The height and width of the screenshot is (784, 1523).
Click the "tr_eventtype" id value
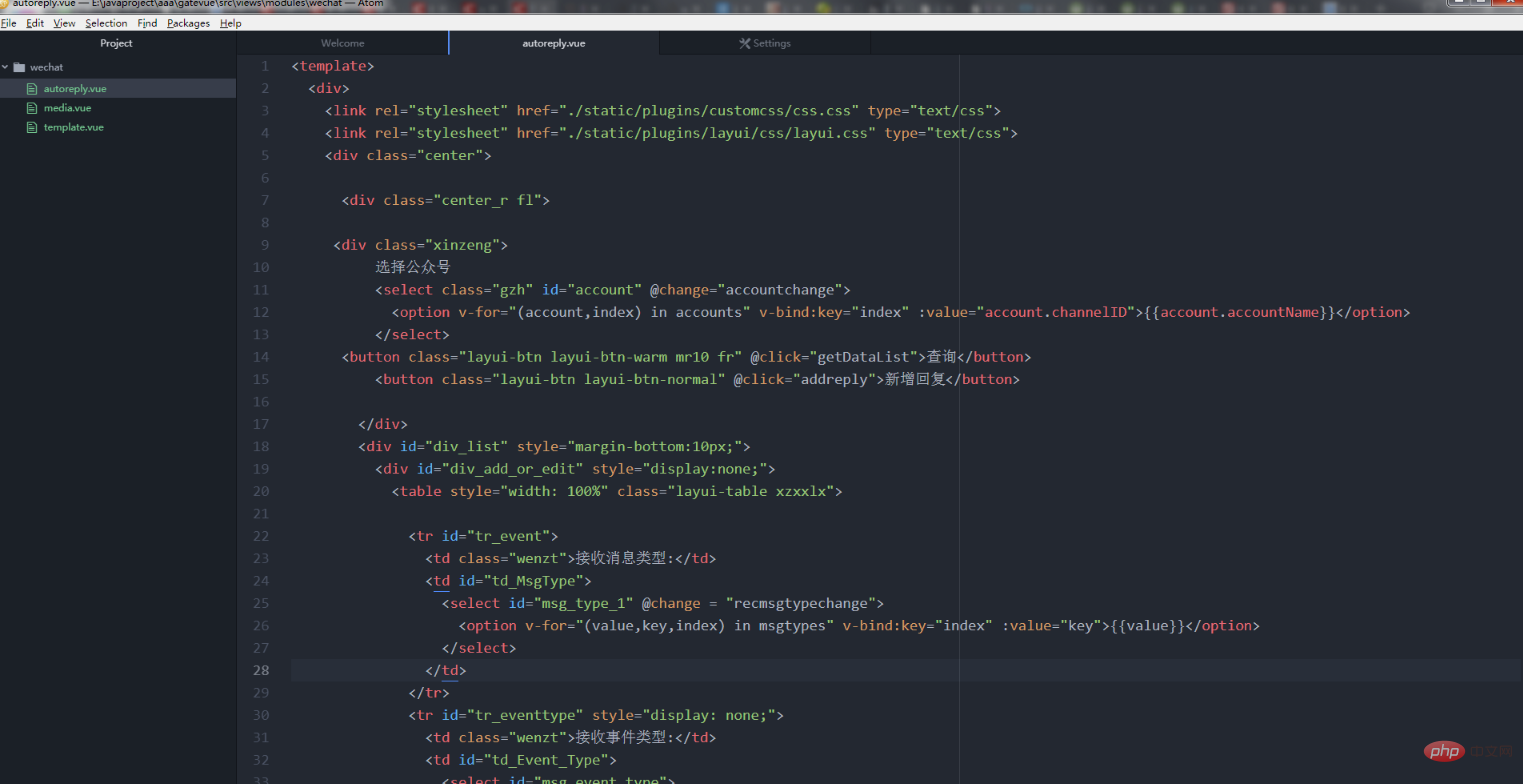[x=526, y=715]
